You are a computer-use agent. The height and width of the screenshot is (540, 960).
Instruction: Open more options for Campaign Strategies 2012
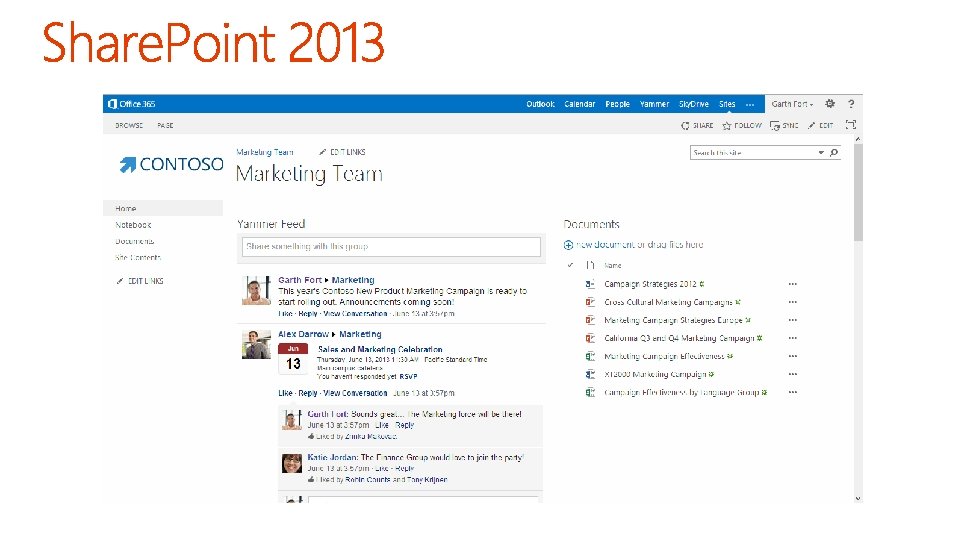(793, 284)
